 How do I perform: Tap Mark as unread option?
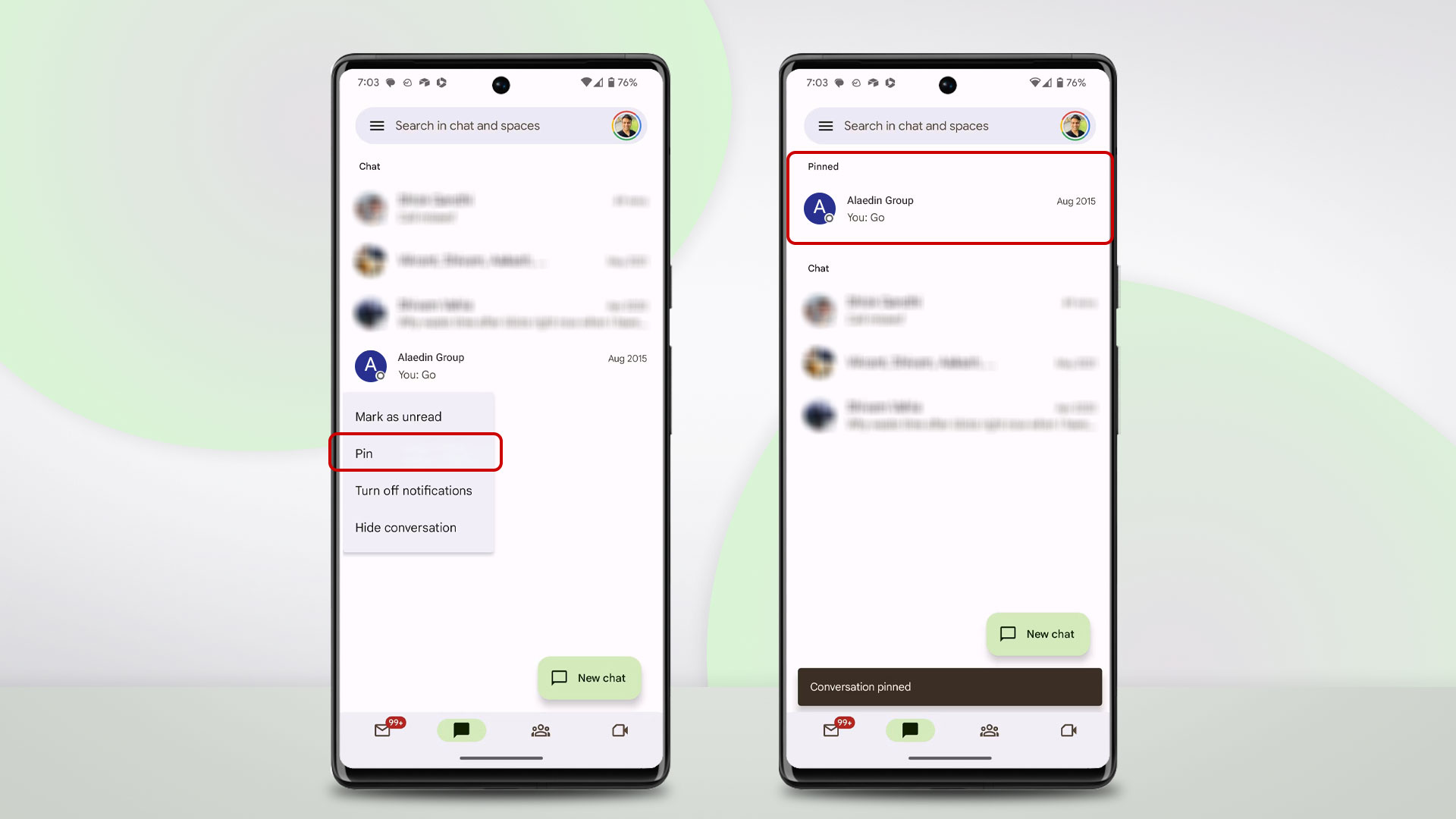[417, 416]
